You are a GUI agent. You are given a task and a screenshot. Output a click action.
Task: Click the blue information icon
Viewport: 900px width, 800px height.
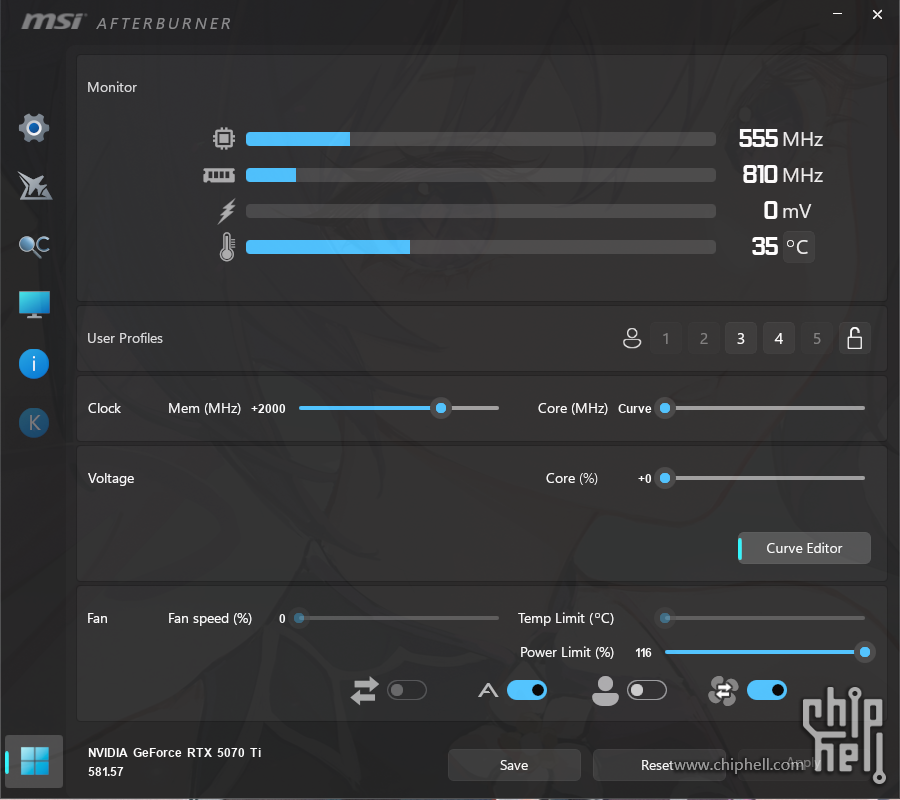(x=34, y=363)
